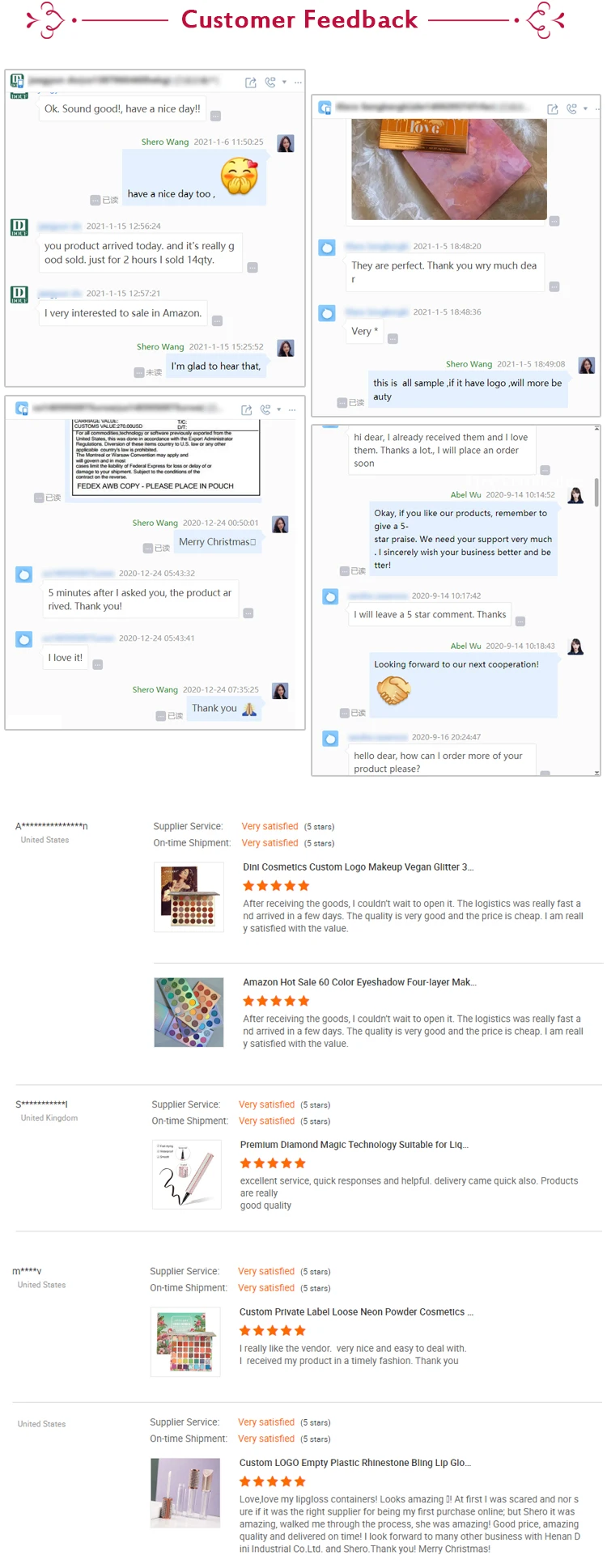
Task: Click Abel Wu avatar beside 5-star praise message
Action: click(x=575, y=495)
